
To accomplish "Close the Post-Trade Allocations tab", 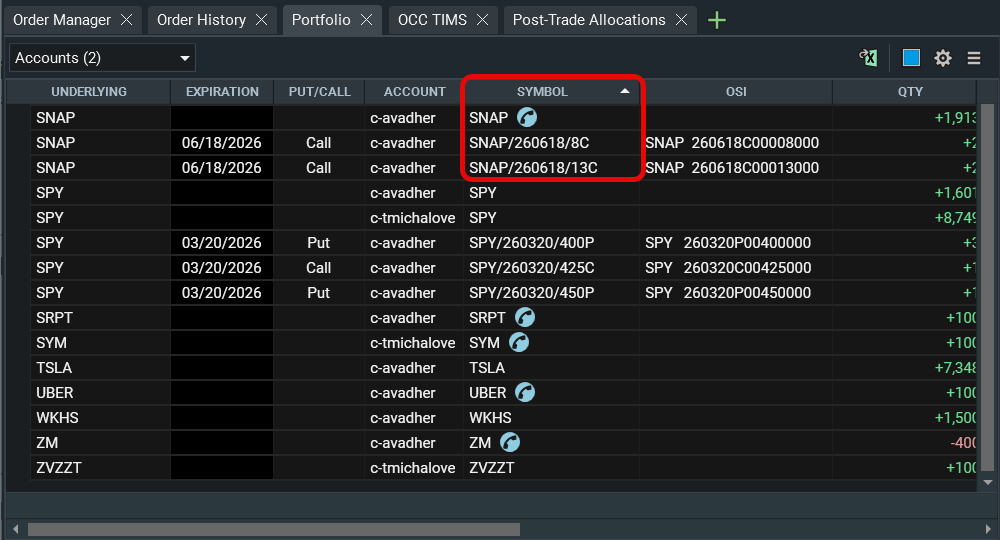I will click(x=682, y=20).
